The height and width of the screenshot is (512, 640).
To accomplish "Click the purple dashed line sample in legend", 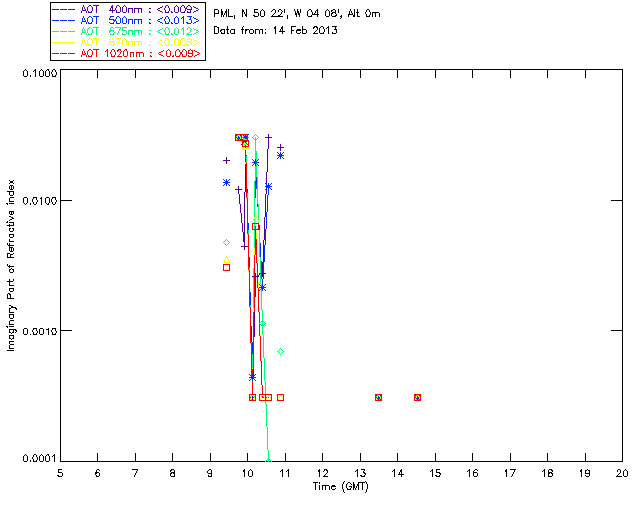I will [x=64, y=9].
